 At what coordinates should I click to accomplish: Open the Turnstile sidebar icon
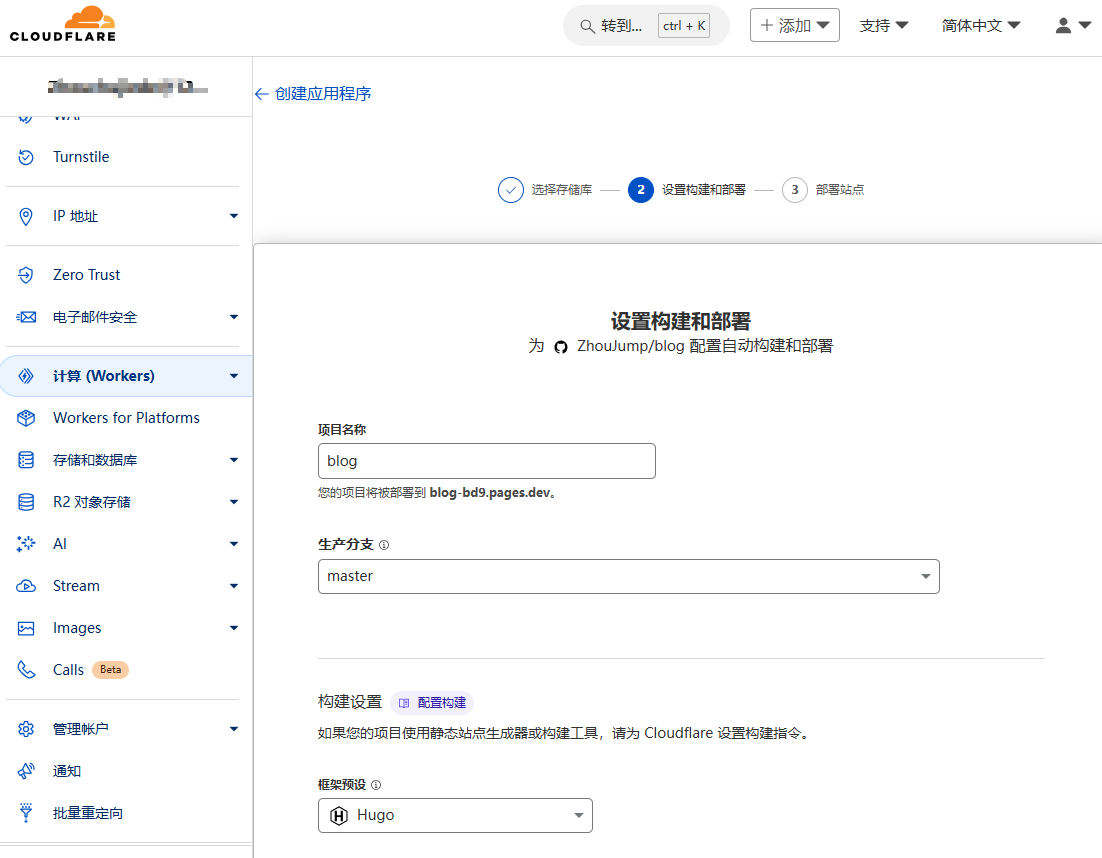coord(27,157)
